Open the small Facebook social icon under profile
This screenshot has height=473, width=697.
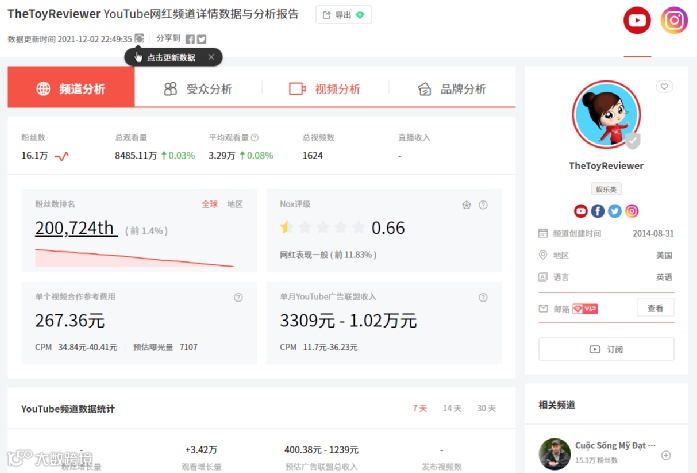coord(597,211)
